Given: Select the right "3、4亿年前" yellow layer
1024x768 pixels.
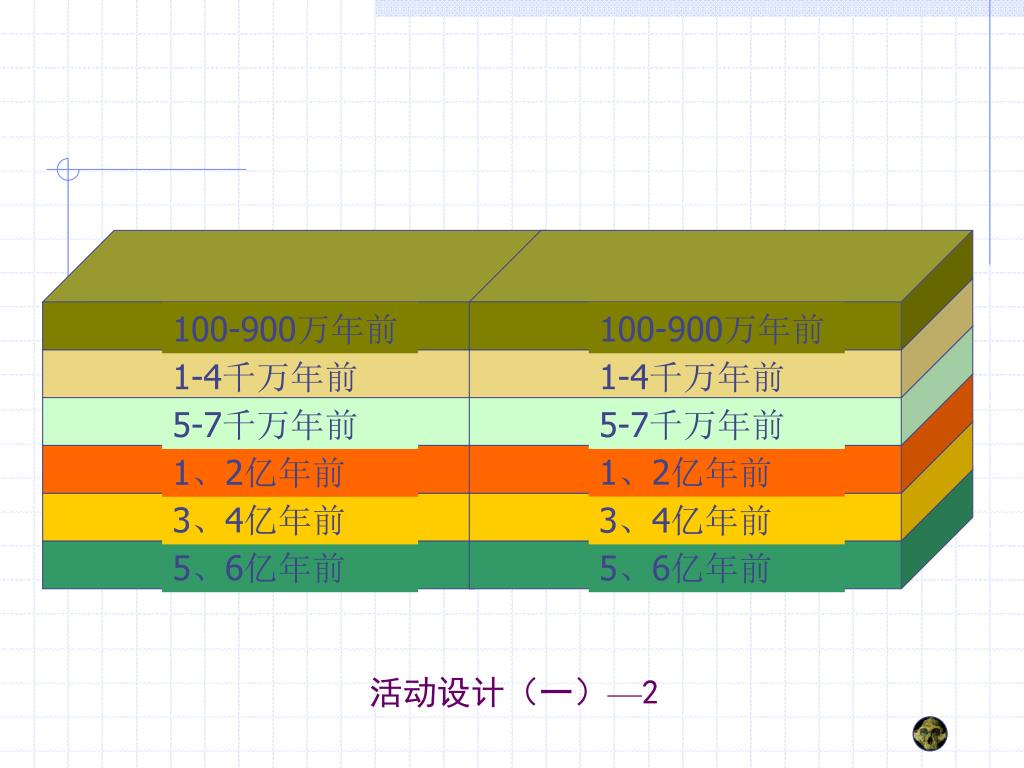Looking at the screenshot, I should tap(686, 518).
